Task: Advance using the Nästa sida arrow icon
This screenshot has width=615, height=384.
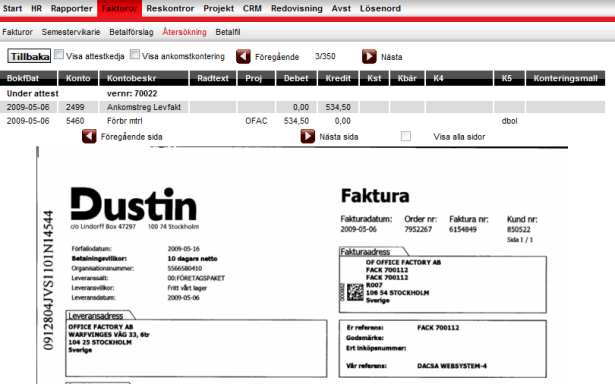Action: coord(308,136)
